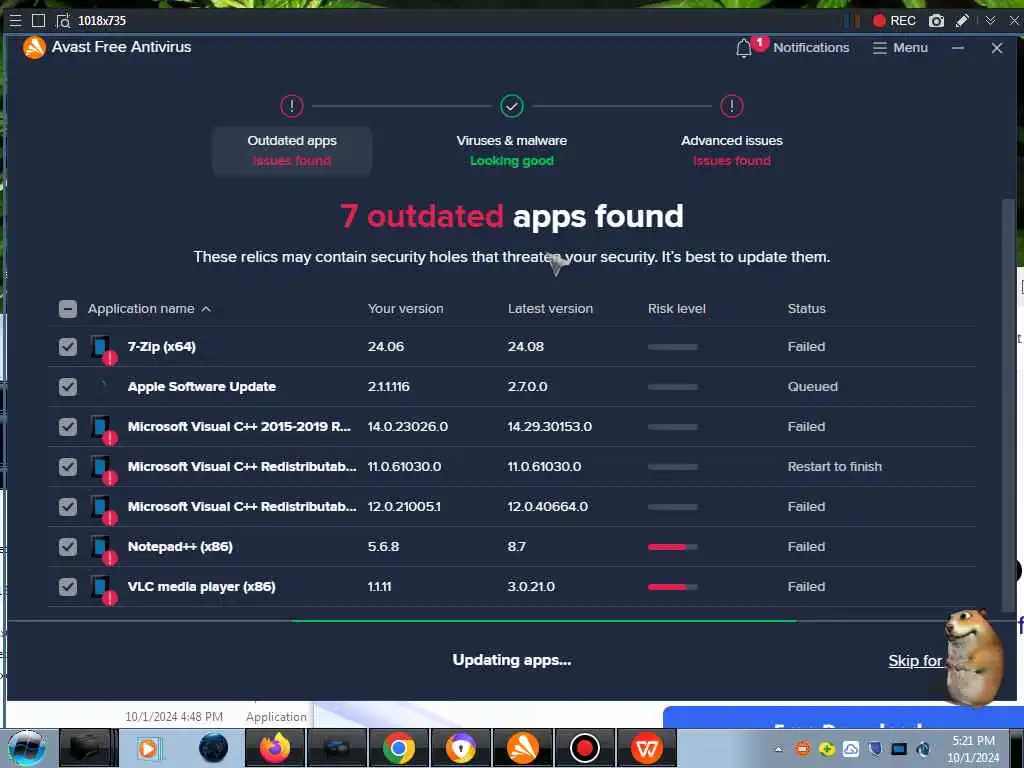
Task: Uncheck the Visual C++ 2015-2019 checkbox
Action: [x=68, y=426]
